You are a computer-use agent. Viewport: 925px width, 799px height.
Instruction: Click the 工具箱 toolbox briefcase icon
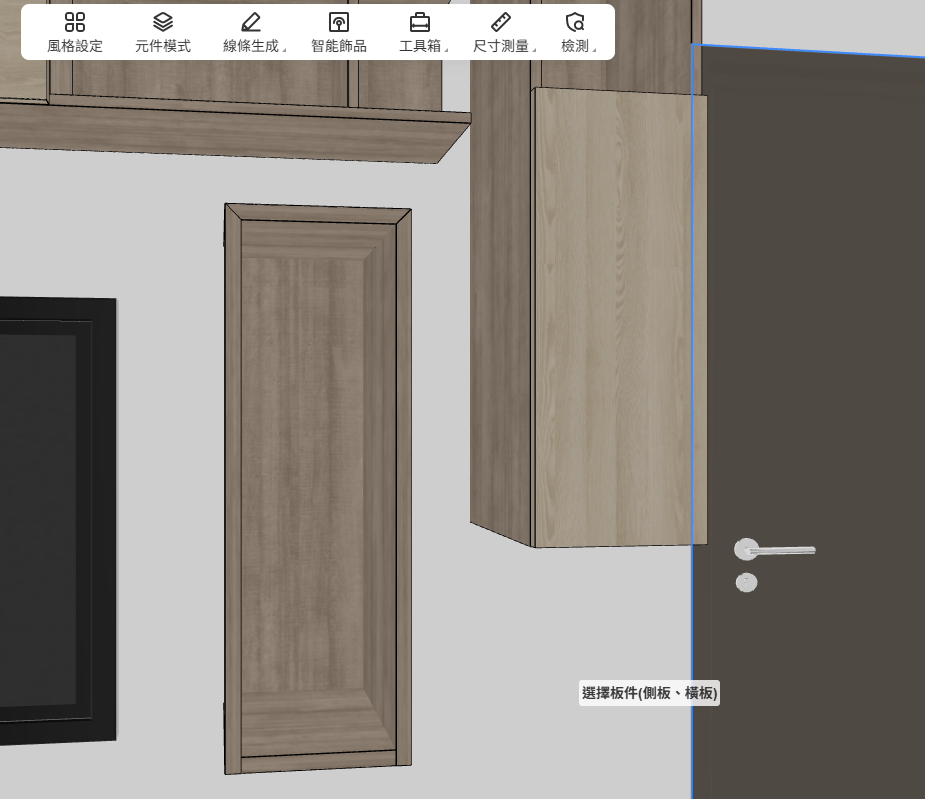[420, 23]
